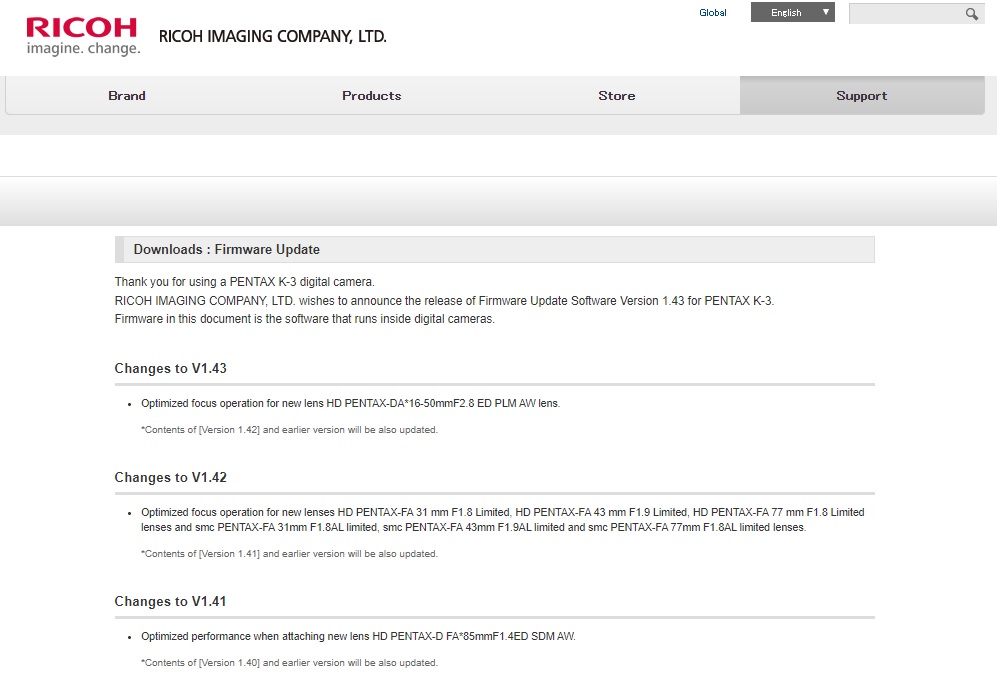Open the Products menu
The height and width of the screenshot is (690, 997).
click(x=372, y=95)
